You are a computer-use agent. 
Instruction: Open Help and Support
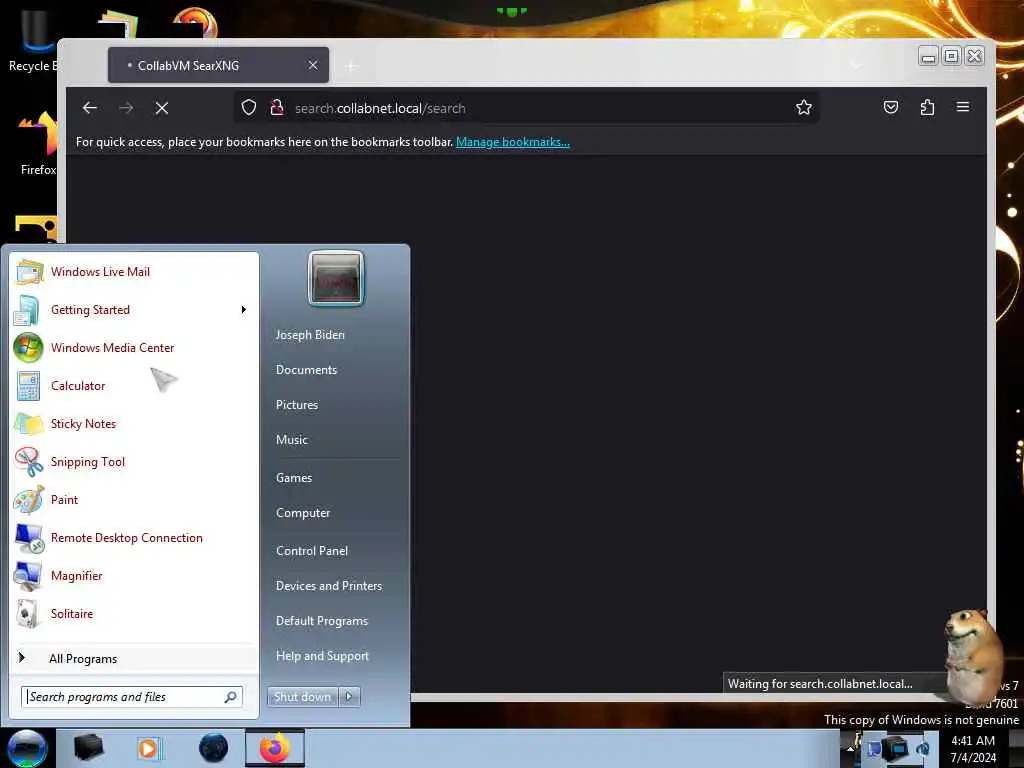(x=323, y=656)
